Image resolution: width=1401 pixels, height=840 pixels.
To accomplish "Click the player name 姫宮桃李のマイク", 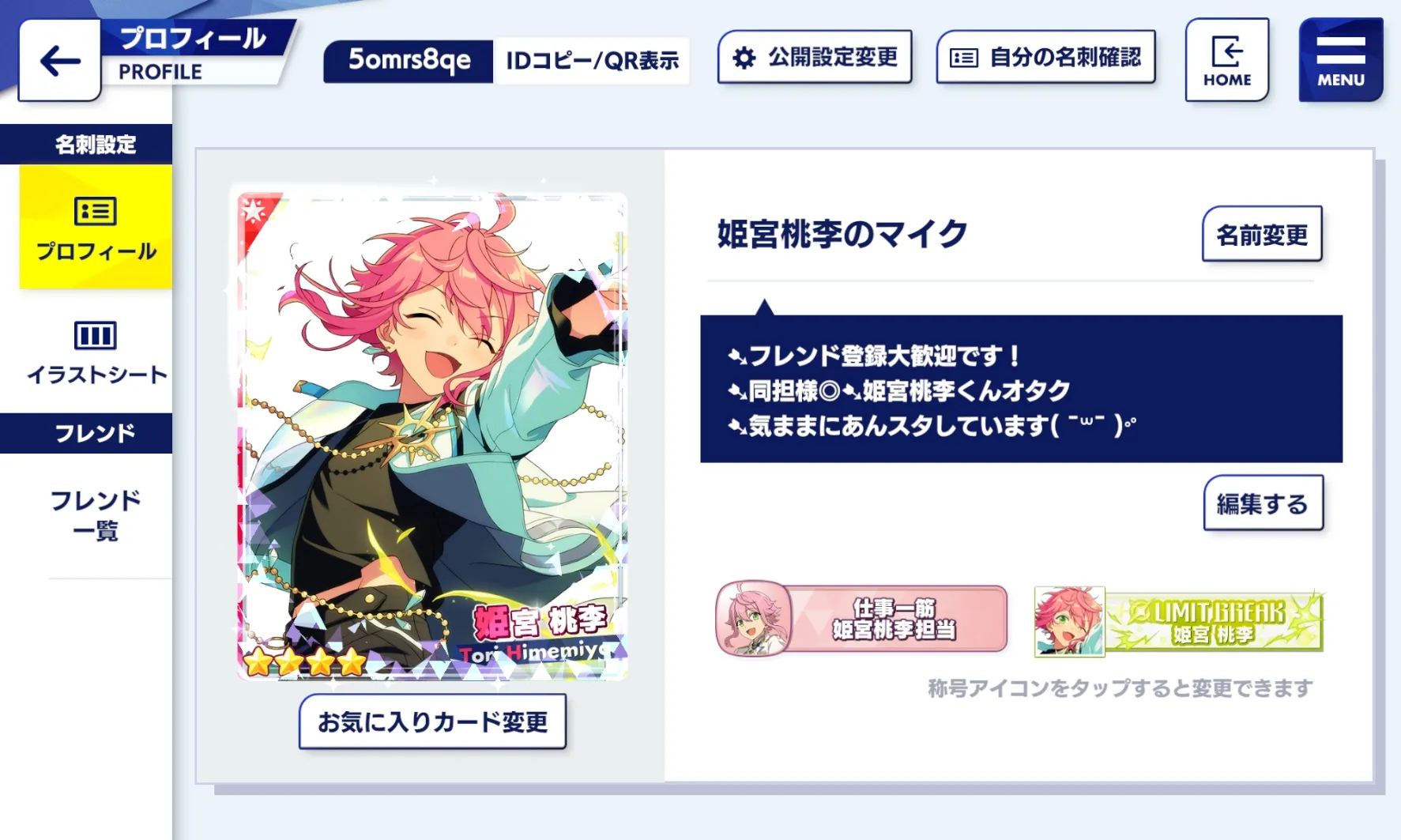I will (842, 234).
